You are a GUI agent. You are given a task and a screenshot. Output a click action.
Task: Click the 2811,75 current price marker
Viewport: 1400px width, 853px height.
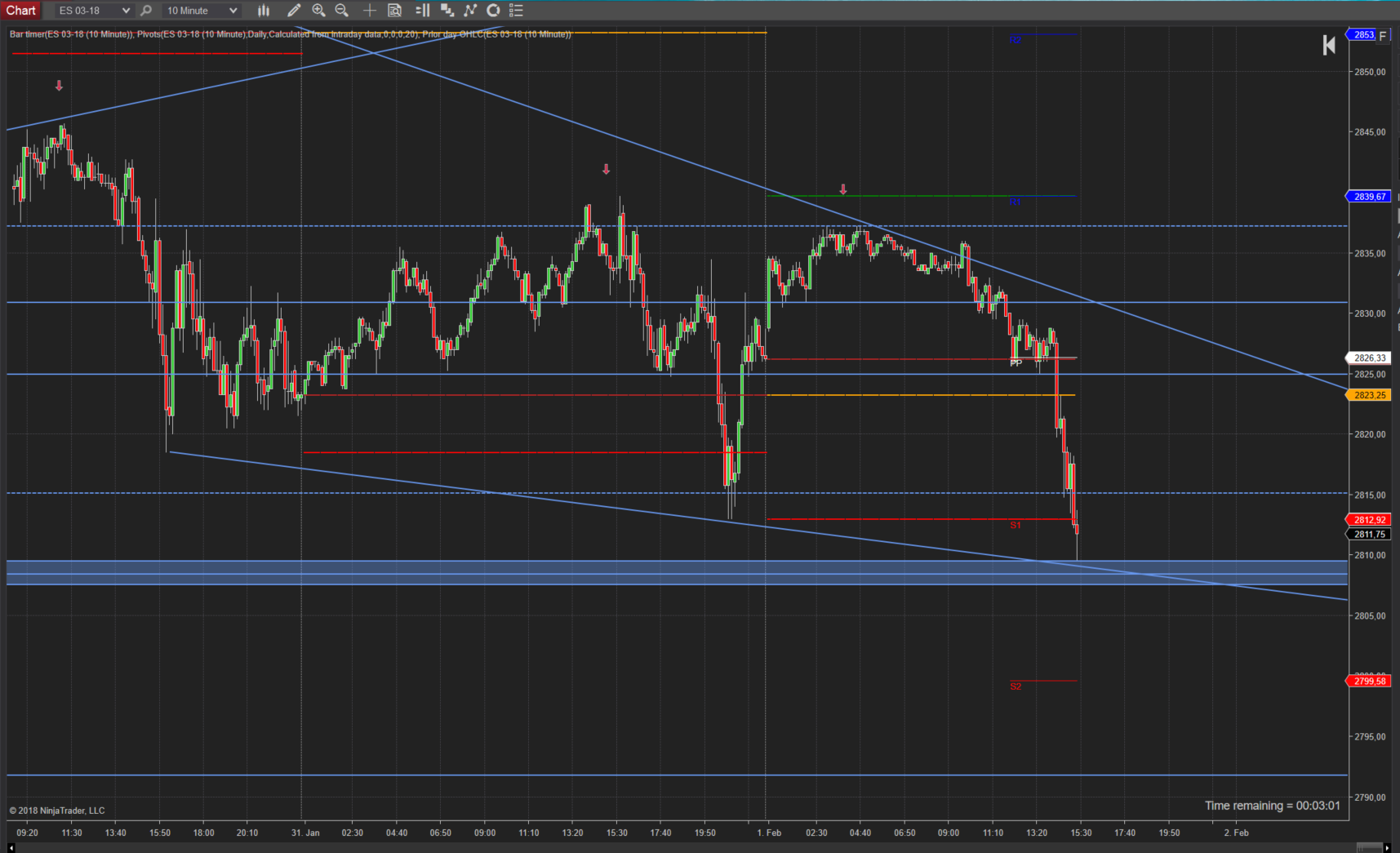click(x=1367, y=535)
